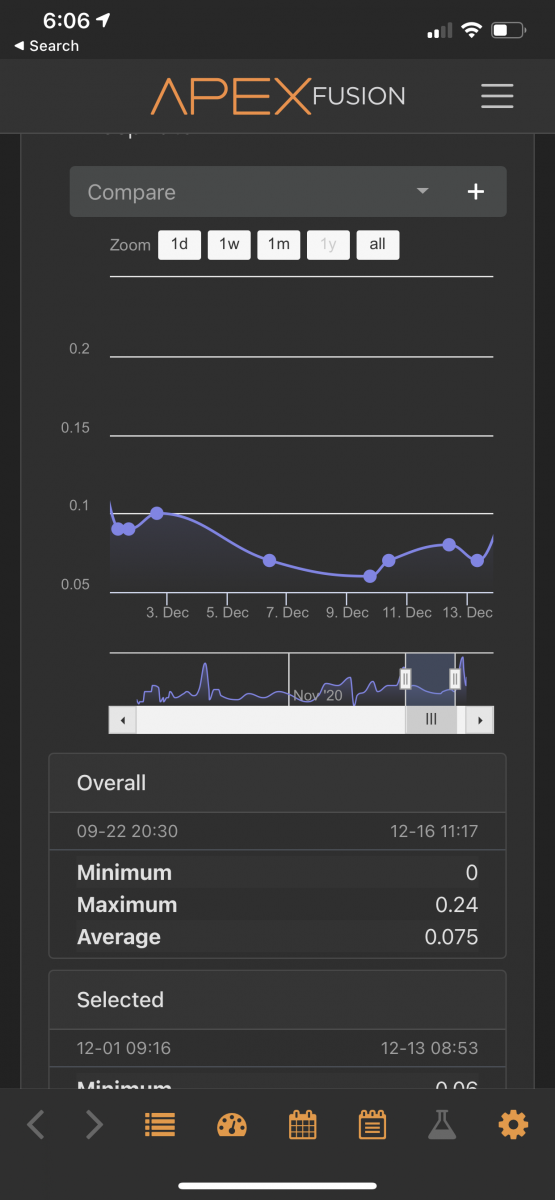The width and height of the screenshot is (555, 1200).
Task: Show all data with the all button
Action: click(377, 245)
